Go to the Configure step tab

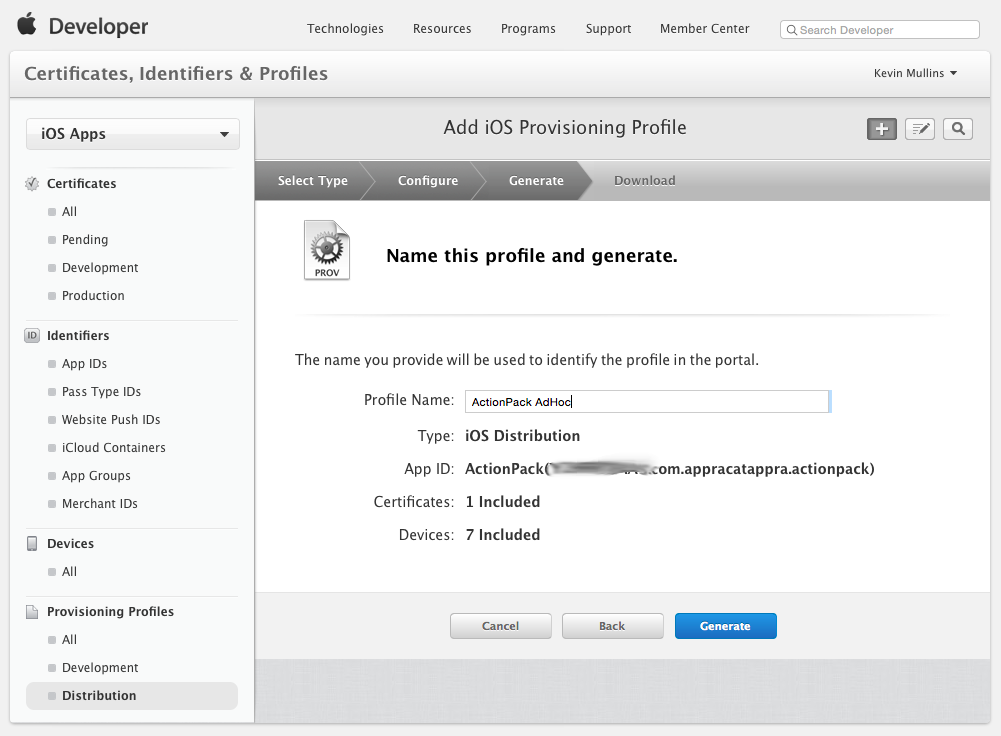point(427,180)
